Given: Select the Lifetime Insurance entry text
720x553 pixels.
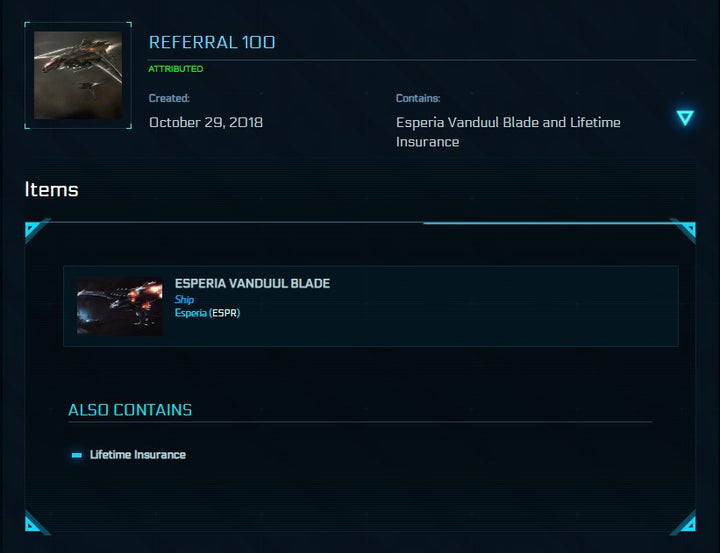Looking at the screenshot, I should (x=138, y=454).
